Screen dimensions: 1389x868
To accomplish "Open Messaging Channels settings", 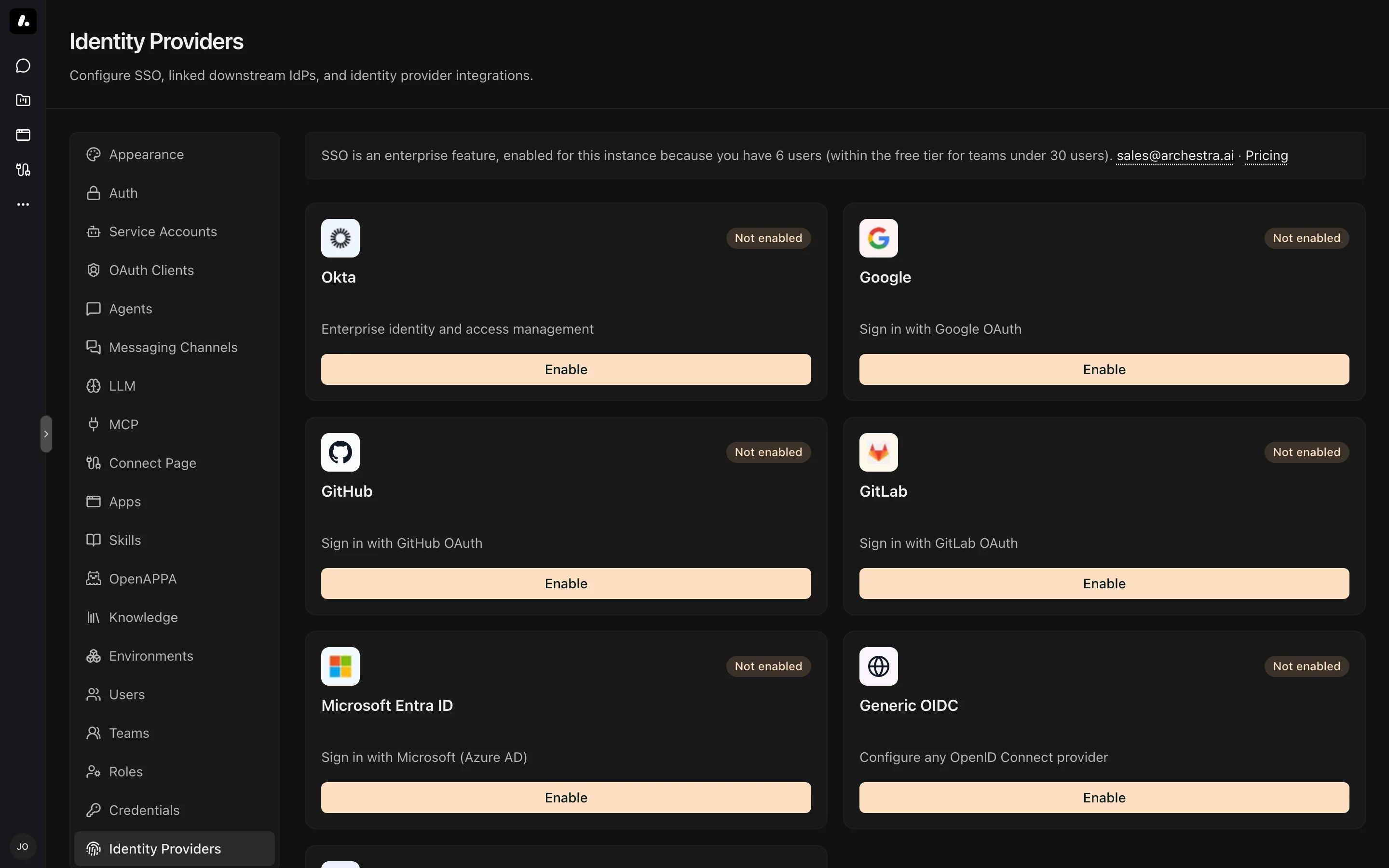I will click(x=175, y=347).
